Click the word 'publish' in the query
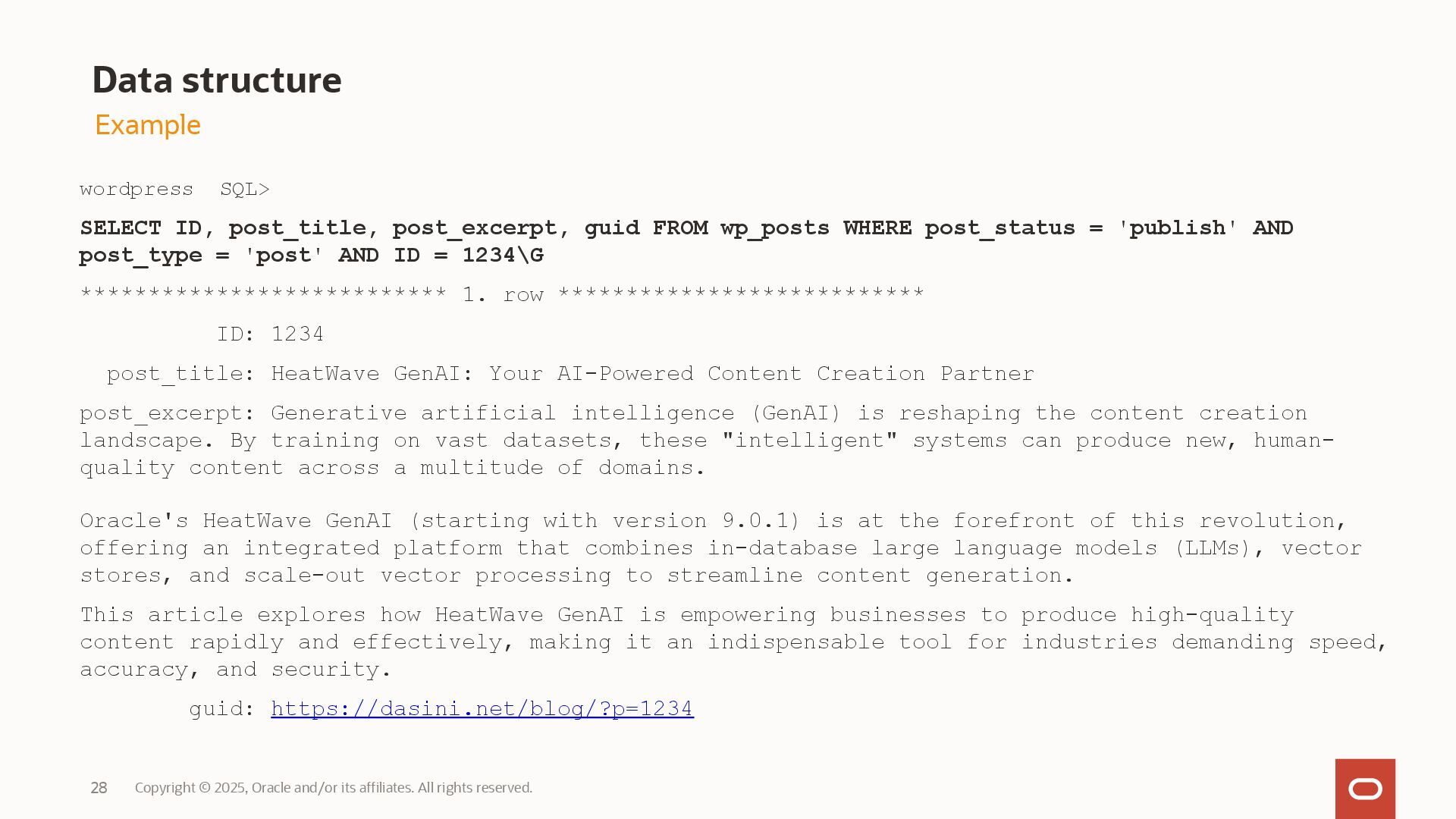 click(x=1178, y=228)
